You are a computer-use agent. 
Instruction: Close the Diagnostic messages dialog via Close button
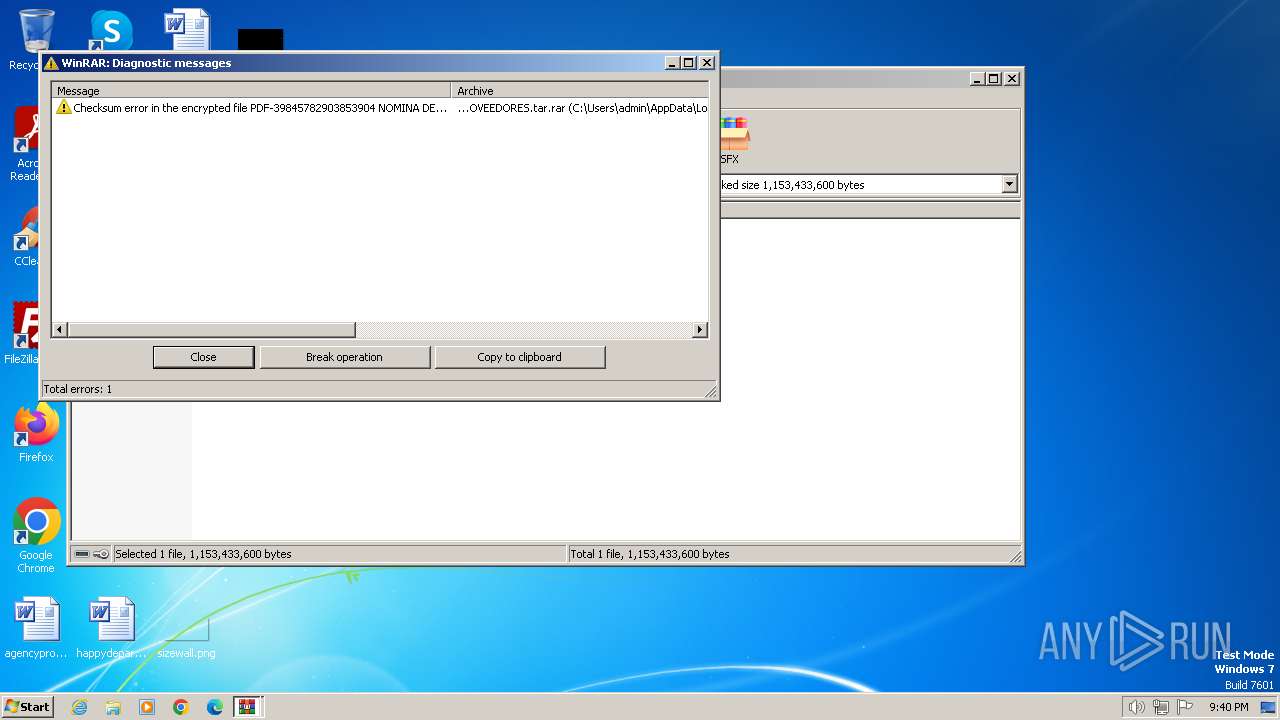click(x=203, y=357)
